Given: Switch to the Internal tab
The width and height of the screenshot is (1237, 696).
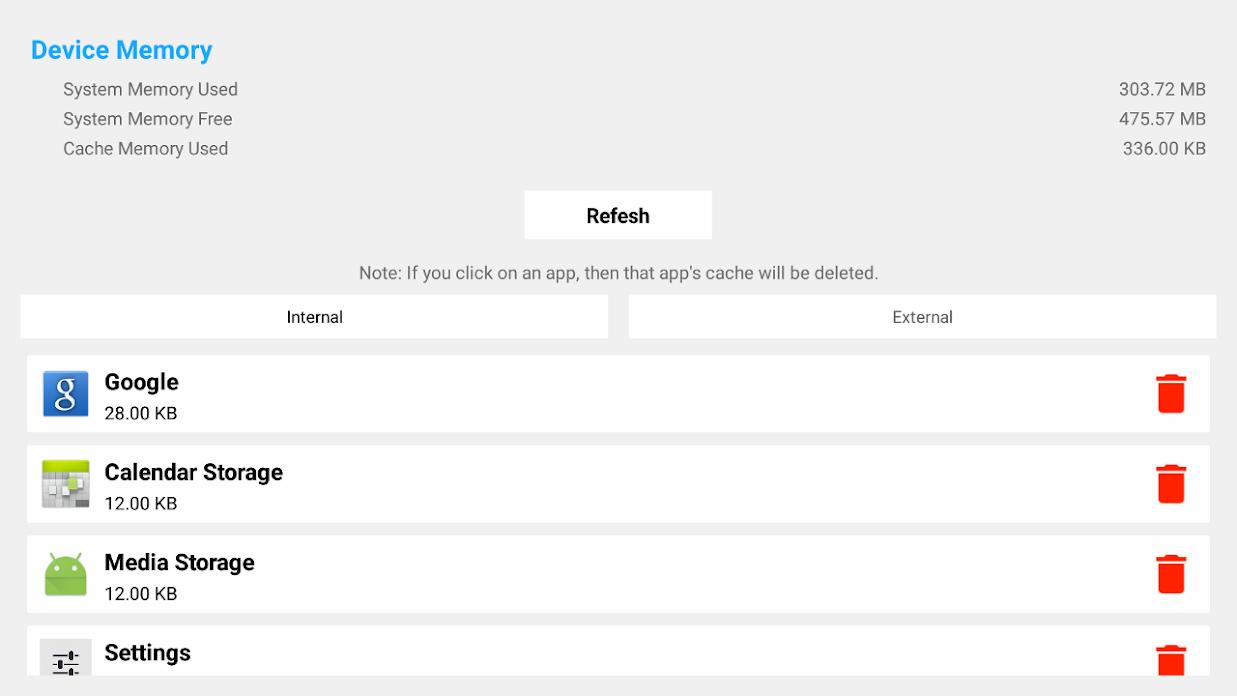Looking at the screenshot, I should [314, 317].
